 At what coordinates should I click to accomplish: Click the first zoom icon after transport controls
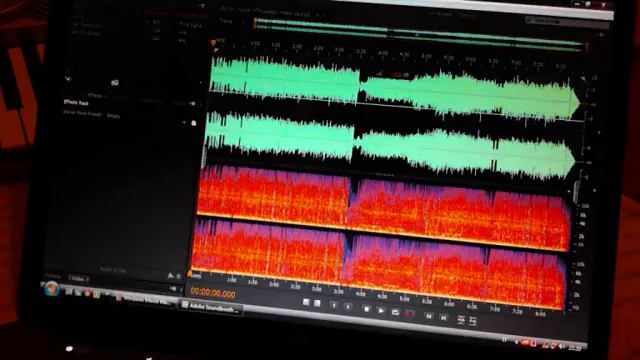tap(461, 320)
